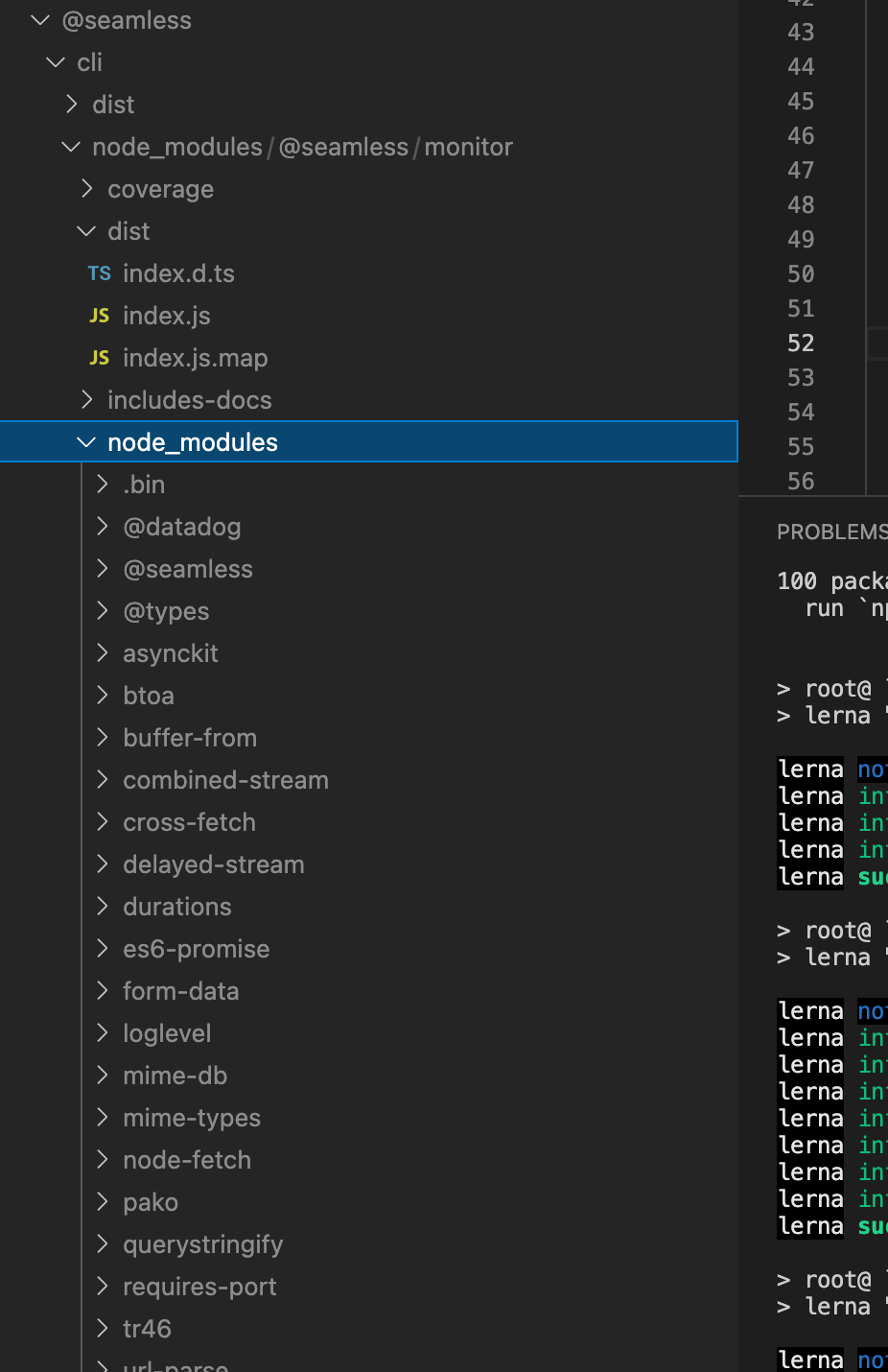Screen dimensions: 888x1372
Task: Click line number 52 in editor gutter
Action: (x=801, y=343)
